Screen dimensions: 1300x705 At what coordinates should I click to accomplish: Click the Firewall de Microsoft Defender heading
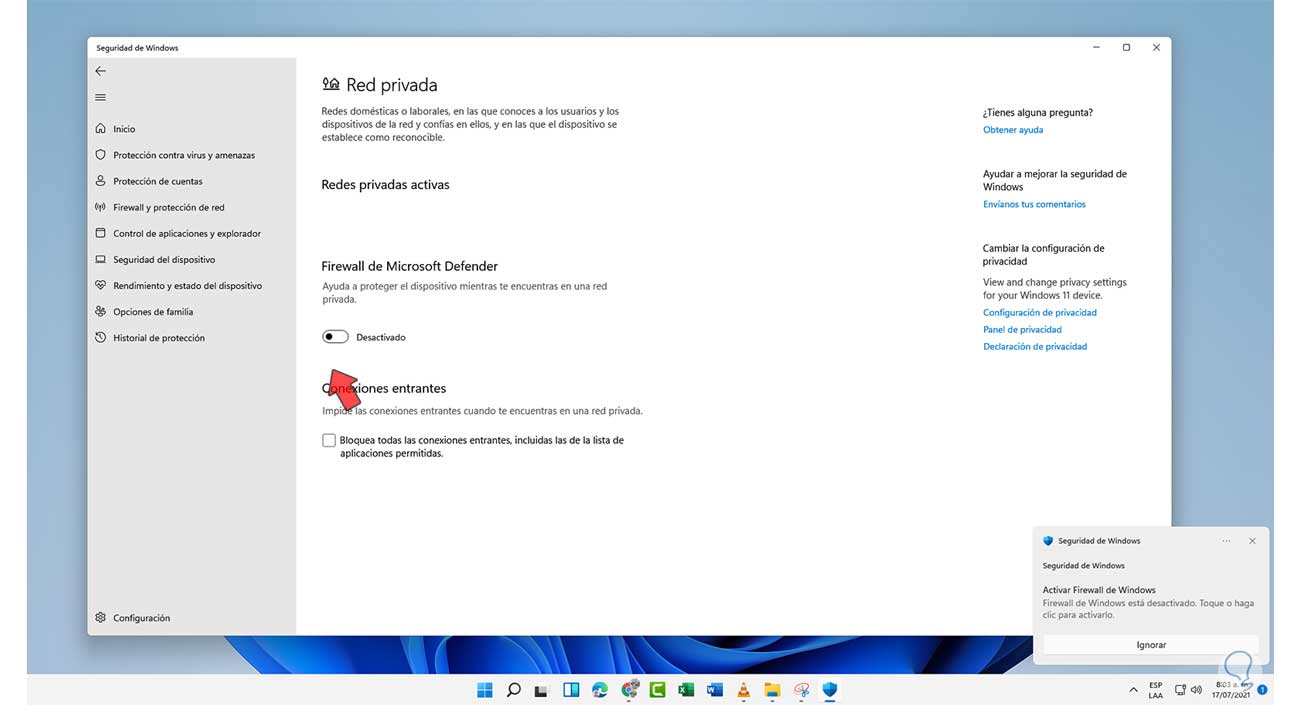click(x=409, y=266)
